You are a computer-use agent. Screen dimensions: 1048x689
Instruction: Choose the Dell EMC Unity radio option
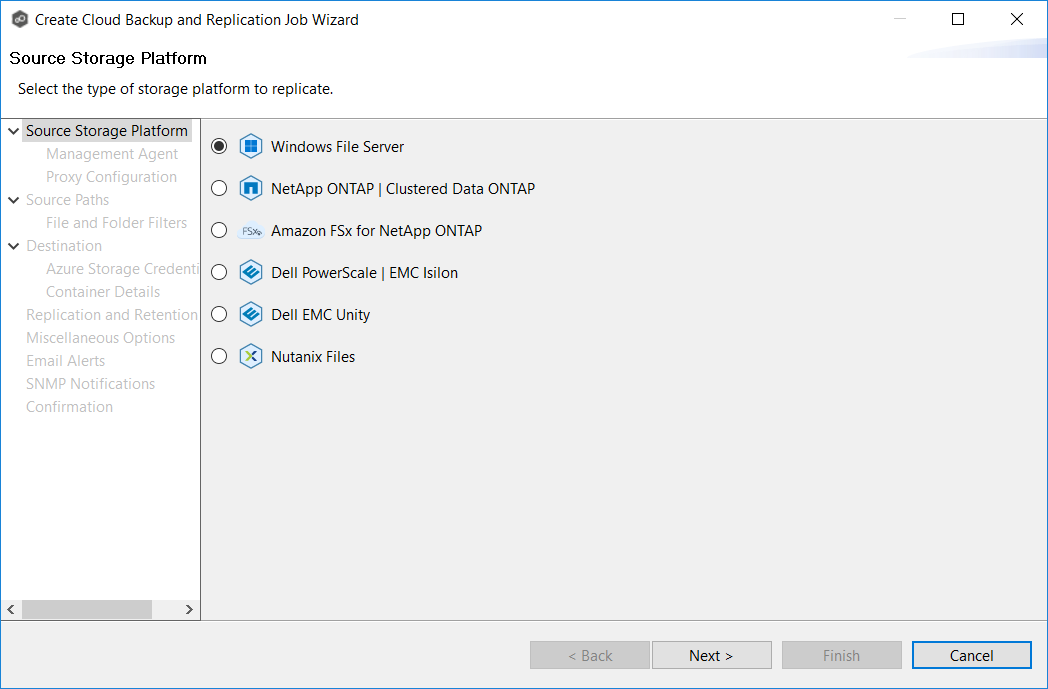[219, 315]
